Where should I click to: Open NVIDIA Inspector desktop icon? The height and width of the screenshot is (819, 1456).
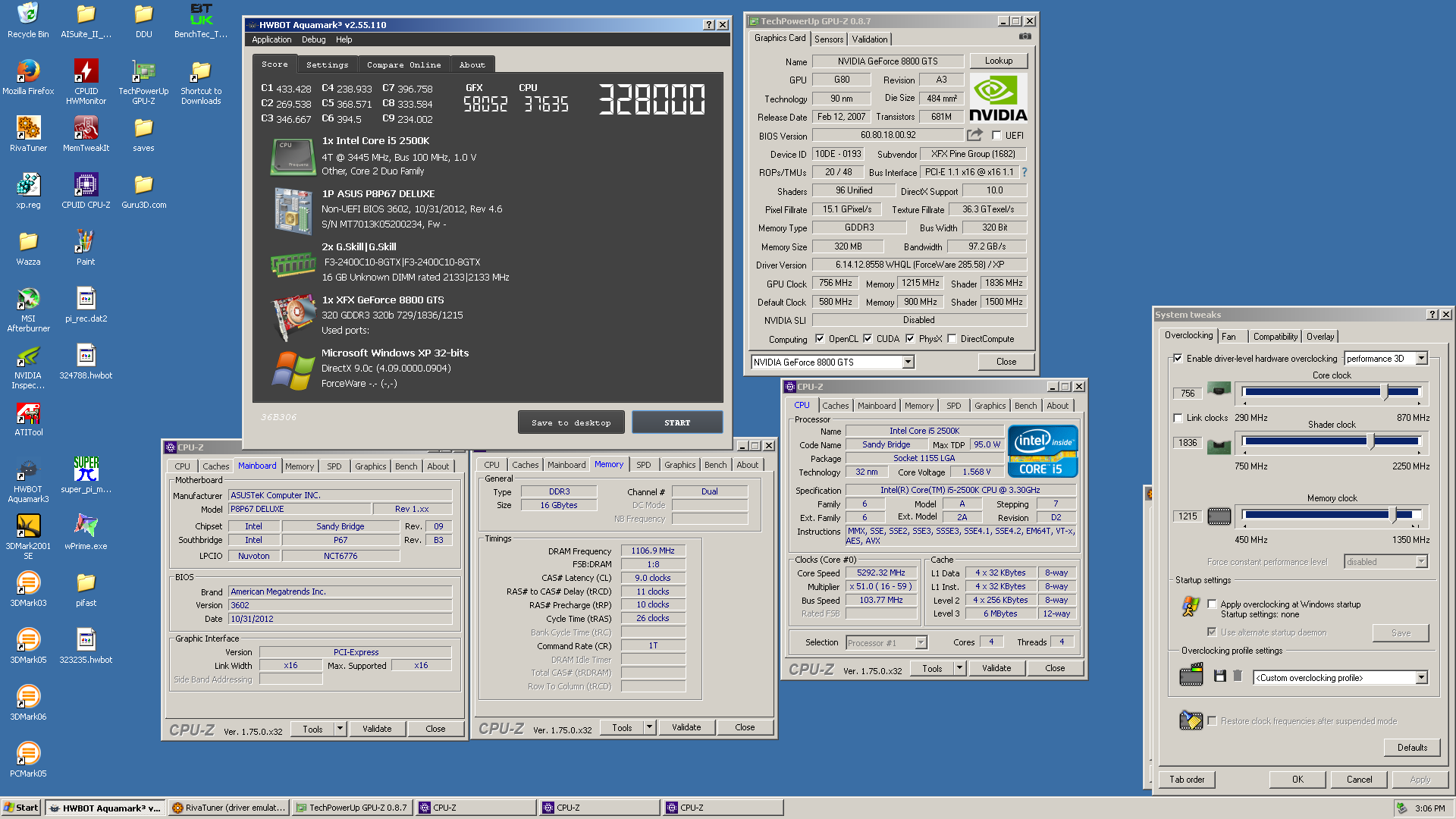[x=28, y=366]
